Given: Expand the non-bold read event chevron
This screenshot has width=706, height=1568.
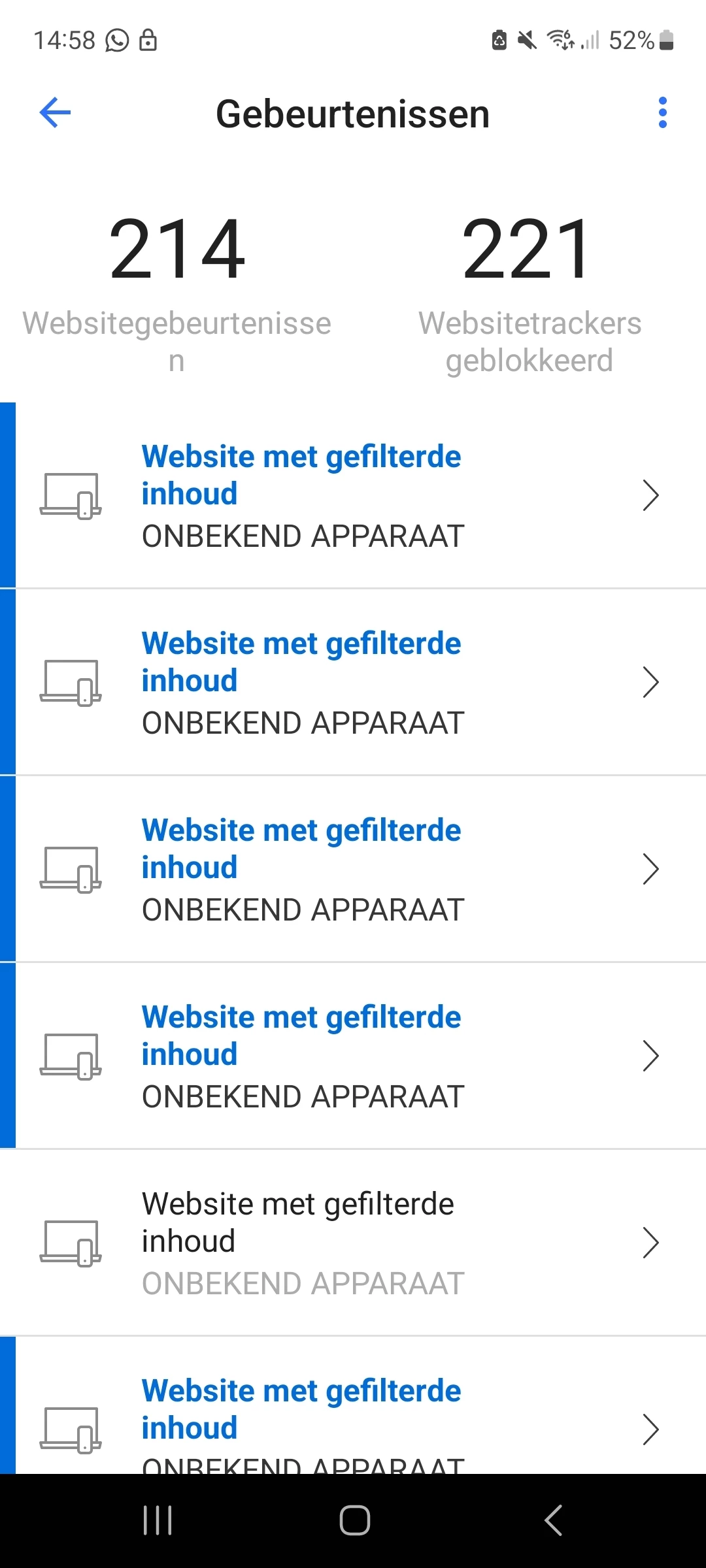Looking at the screenshot, I should pyautogui.click(x=650, y=1243).
